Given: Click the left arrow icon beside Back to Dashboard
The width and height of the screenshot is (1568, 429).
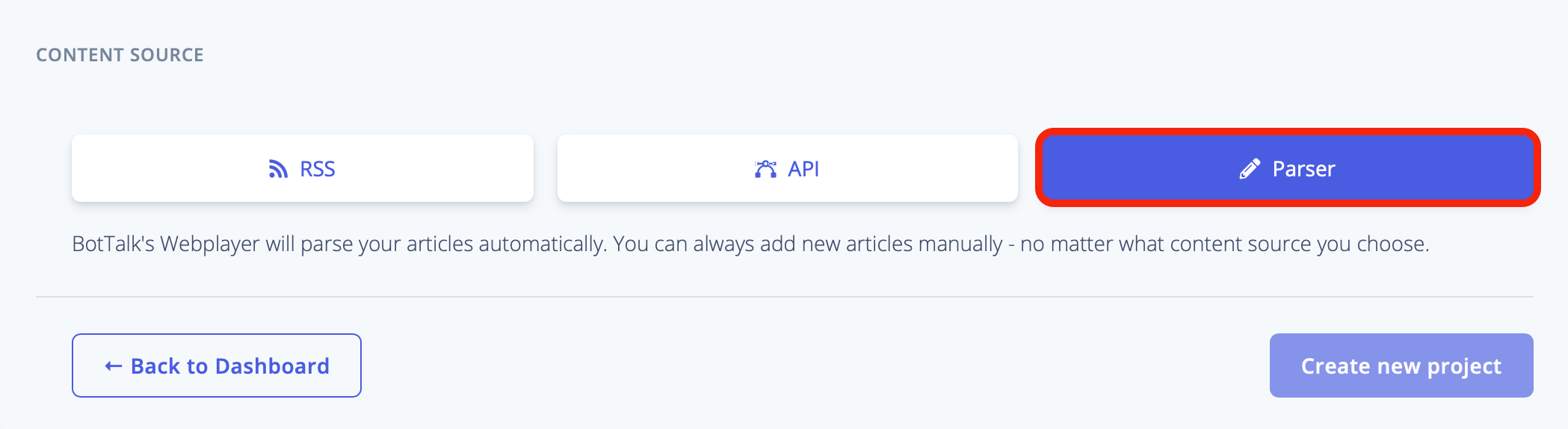Looking at the screenshot, I should [113, 366].
